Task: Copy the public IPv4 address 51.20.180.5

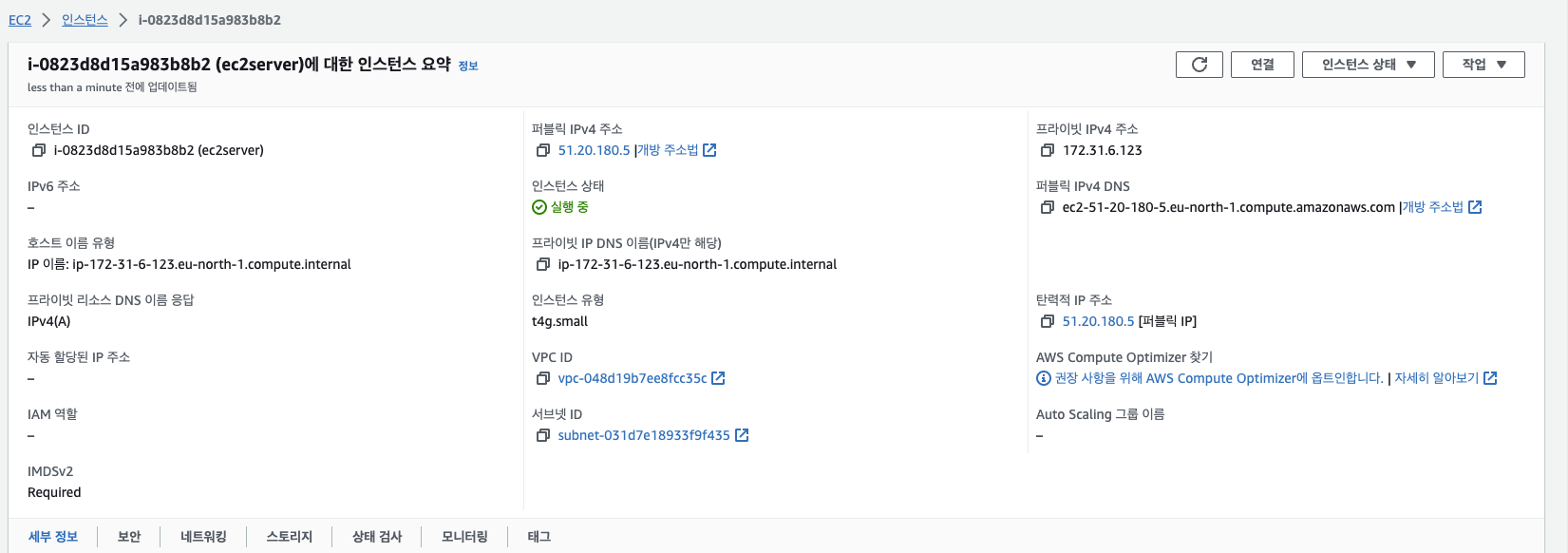Action: pos(543,150)
